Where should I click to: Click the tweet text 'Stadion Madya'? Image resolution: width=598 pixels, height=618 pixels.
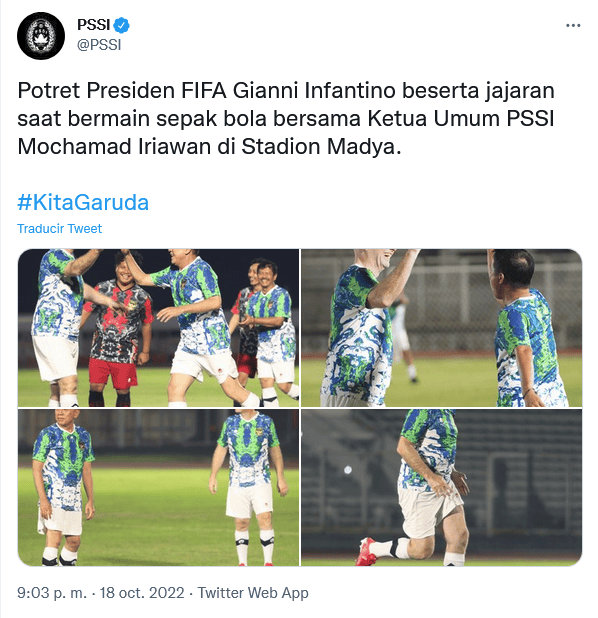318,147
